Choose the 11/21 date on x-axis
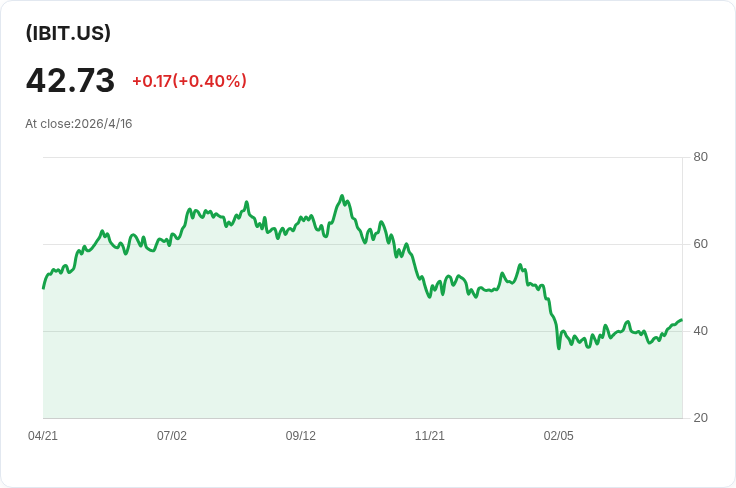 (x=430, y=436)
